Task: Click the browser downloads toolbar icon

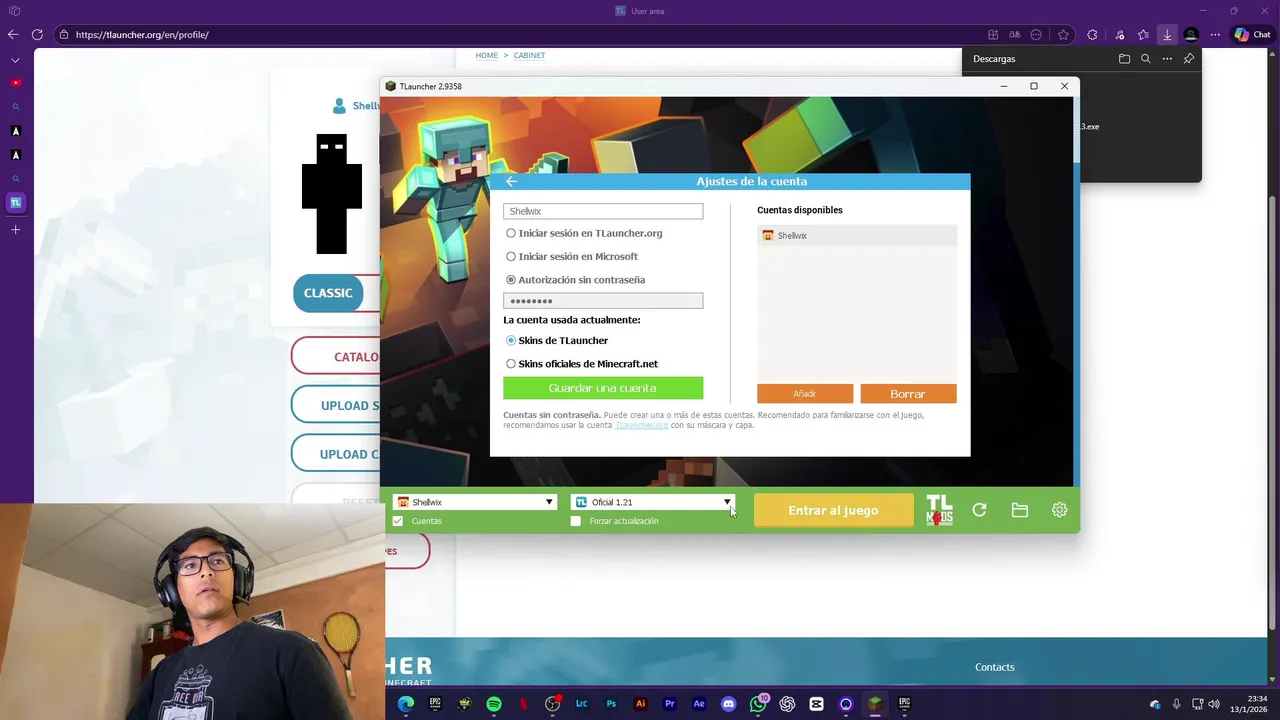Action: (1166, 35)
